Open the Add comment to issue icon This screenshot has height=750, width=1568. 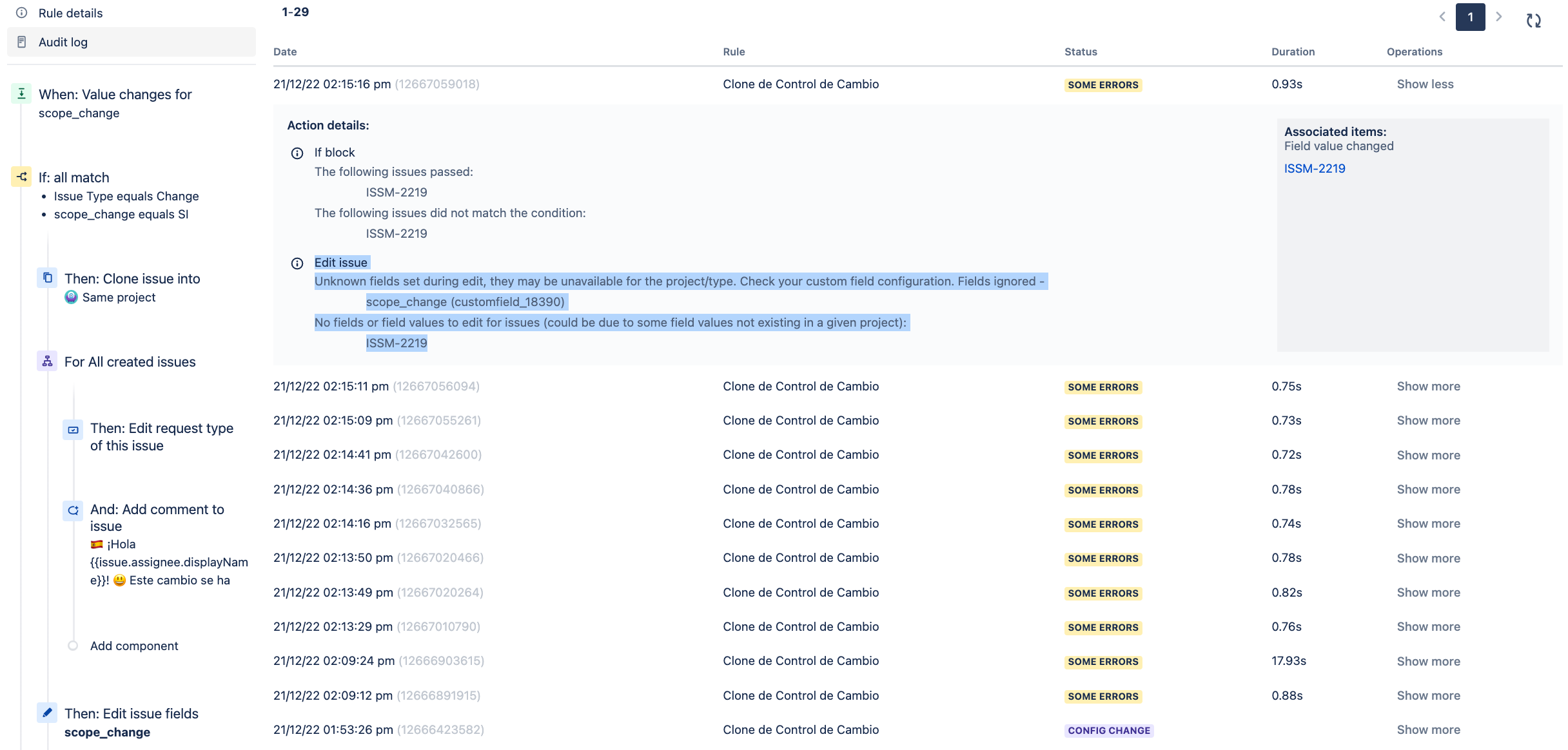[73, 510]
